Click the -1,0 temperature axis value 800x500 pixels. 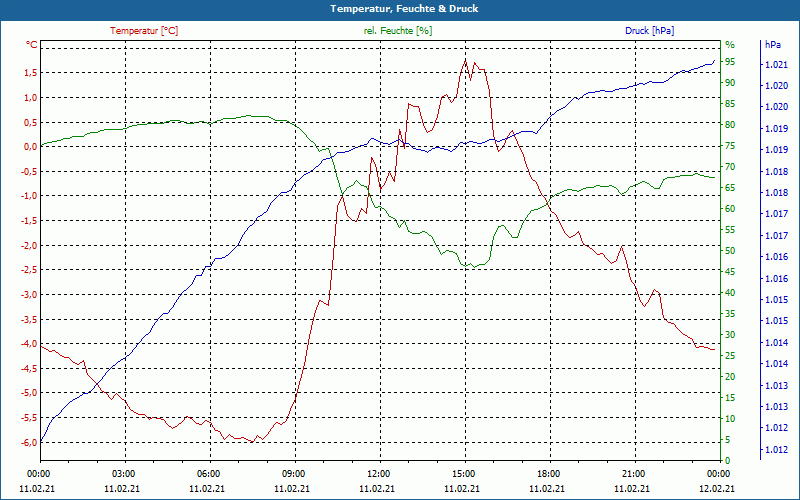(x=29, y=196)
